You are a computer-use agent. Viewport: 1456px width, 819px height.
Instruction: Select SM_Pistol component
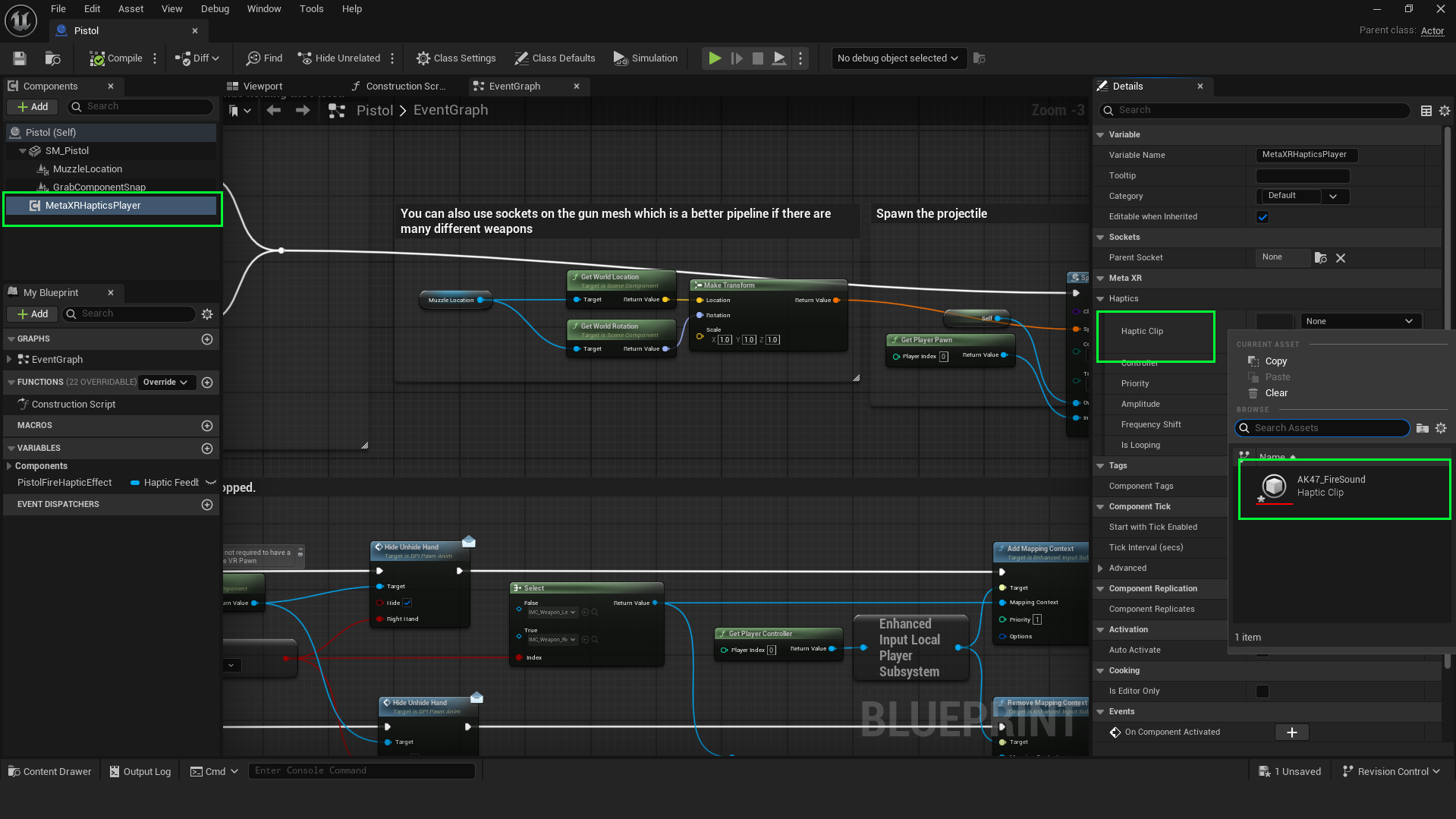[67, 151]
